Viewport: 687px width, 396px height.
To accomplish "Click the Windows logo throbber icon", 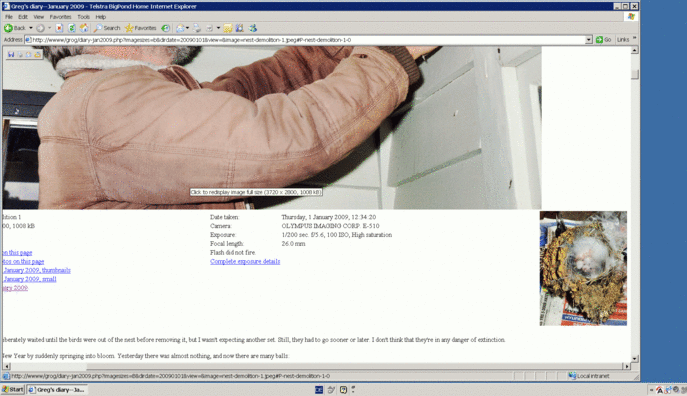I will (x=631, y=17).
